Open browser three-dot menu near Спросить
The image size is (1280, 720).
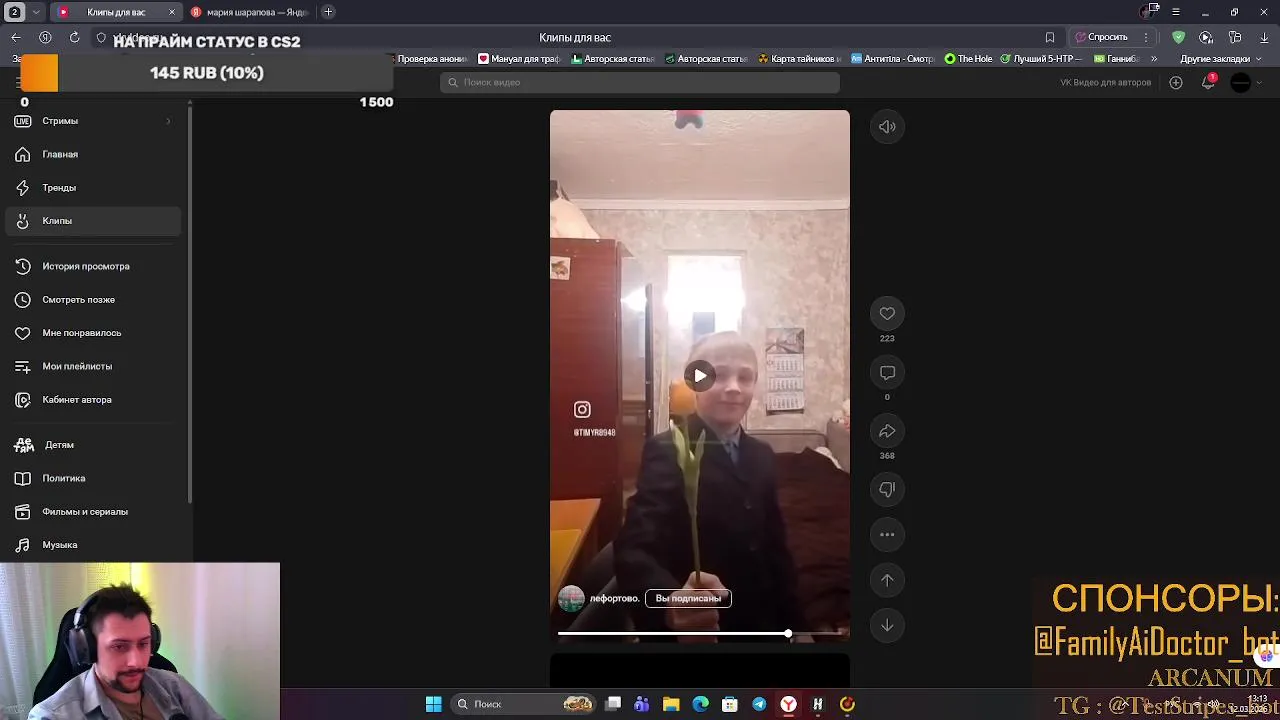1146,37
